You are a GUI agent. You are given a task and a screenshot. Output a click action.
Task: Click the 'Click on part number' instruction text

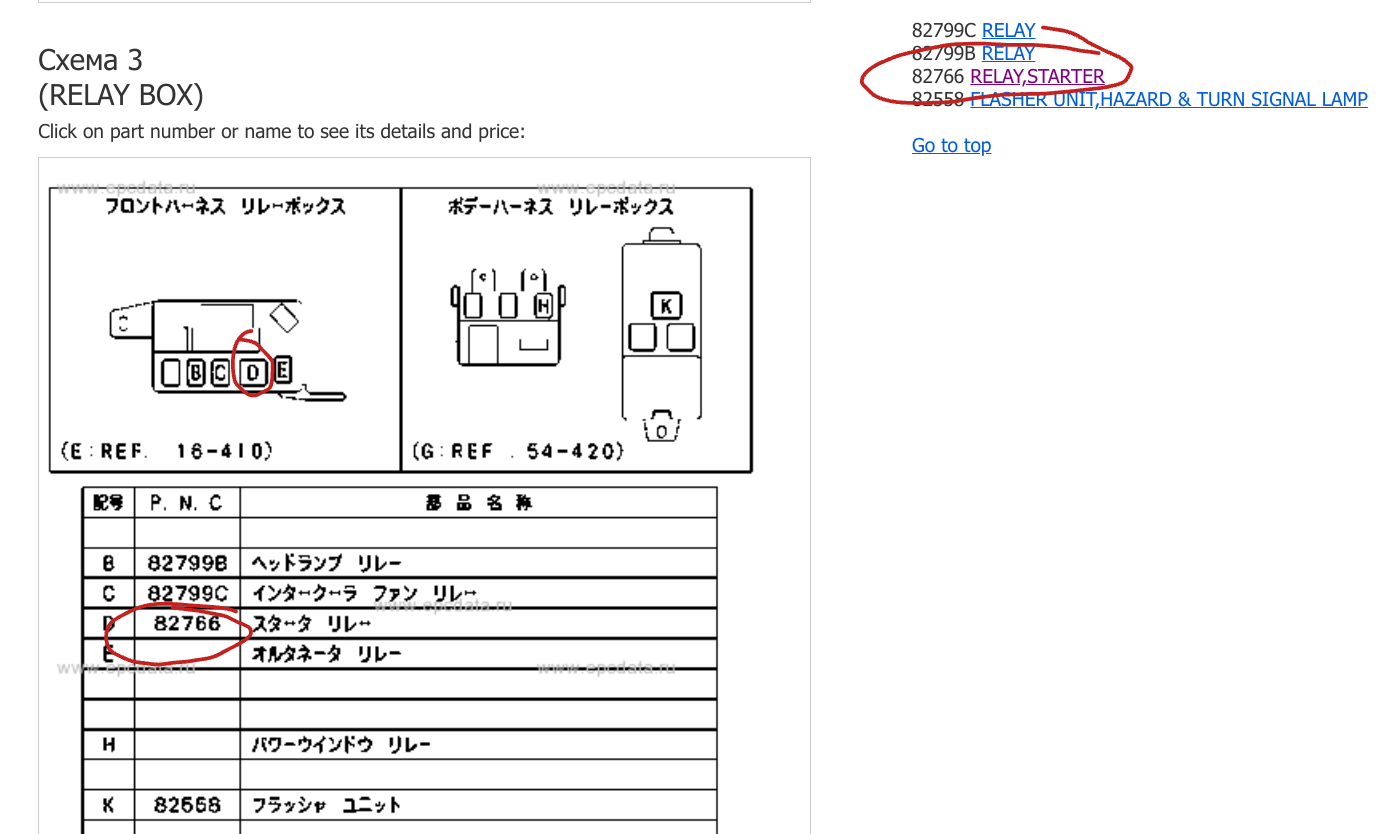click(281, 132)
